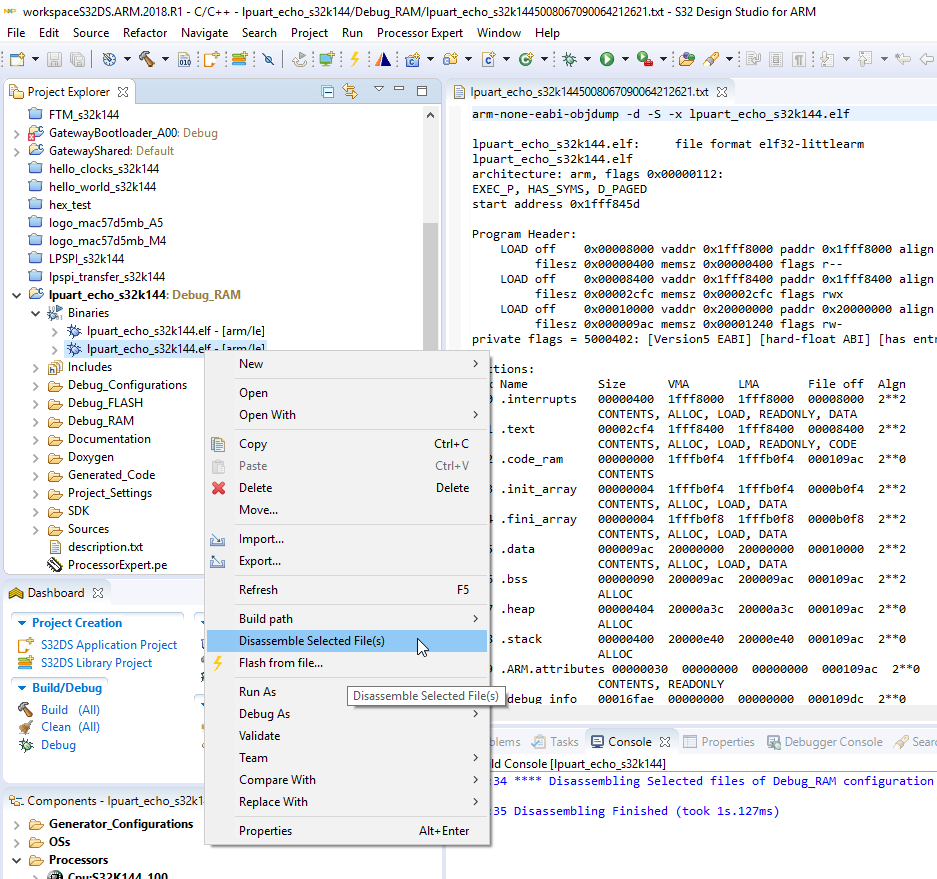Choose Disassemble Selected File(s) from context menu
Image resolution: width=937 pixels, height=879 pixels.
tap(311, 641)
